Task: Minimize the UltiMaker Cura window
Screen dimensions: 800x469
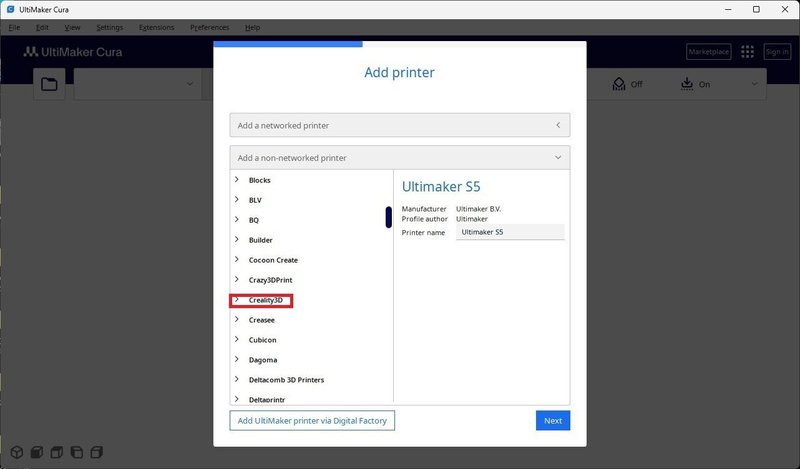Action: pyautogui.click(x=728, y=9)
